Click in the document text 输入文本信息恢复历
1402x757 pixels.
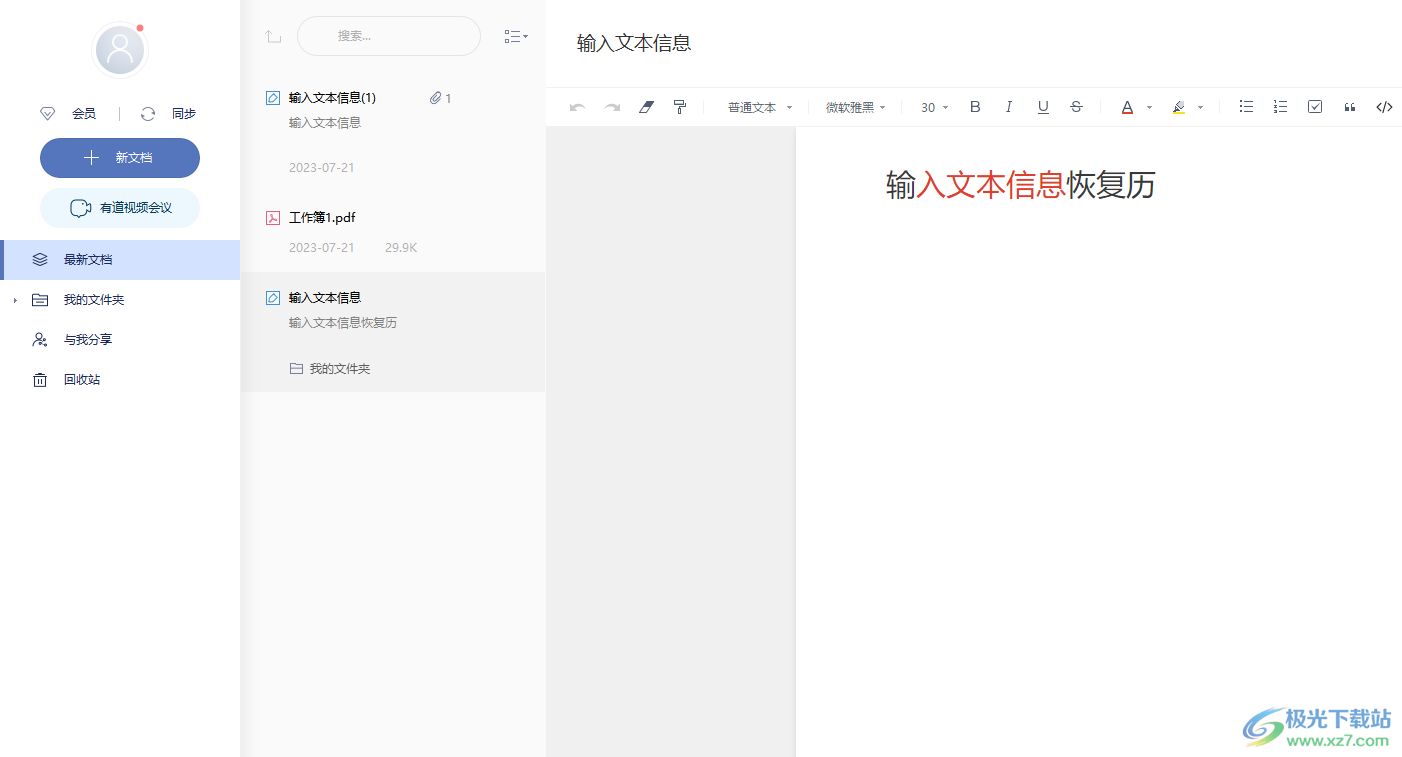(1021, 185)
